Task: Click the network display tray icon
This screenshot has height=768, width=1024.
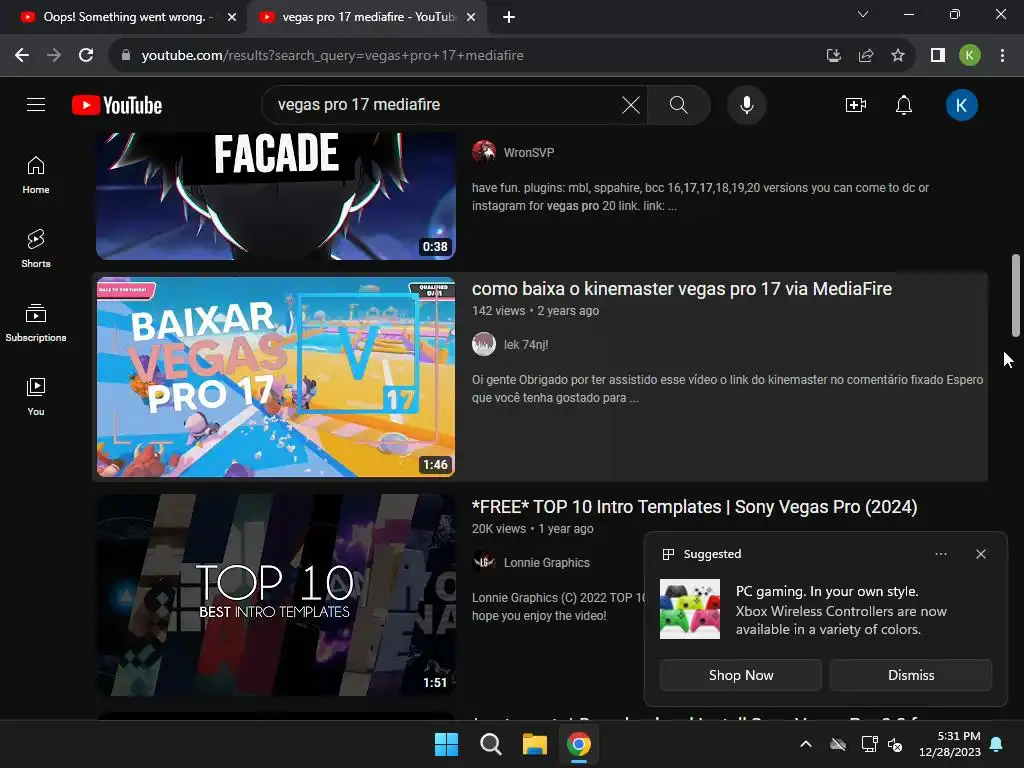Action: pos(869,744)
